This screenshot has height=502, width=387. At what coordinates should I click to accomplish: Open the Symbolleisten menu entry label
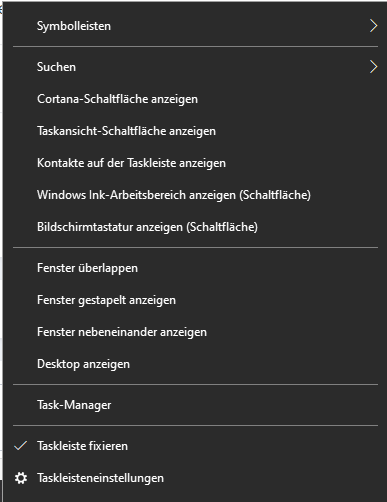74,26
